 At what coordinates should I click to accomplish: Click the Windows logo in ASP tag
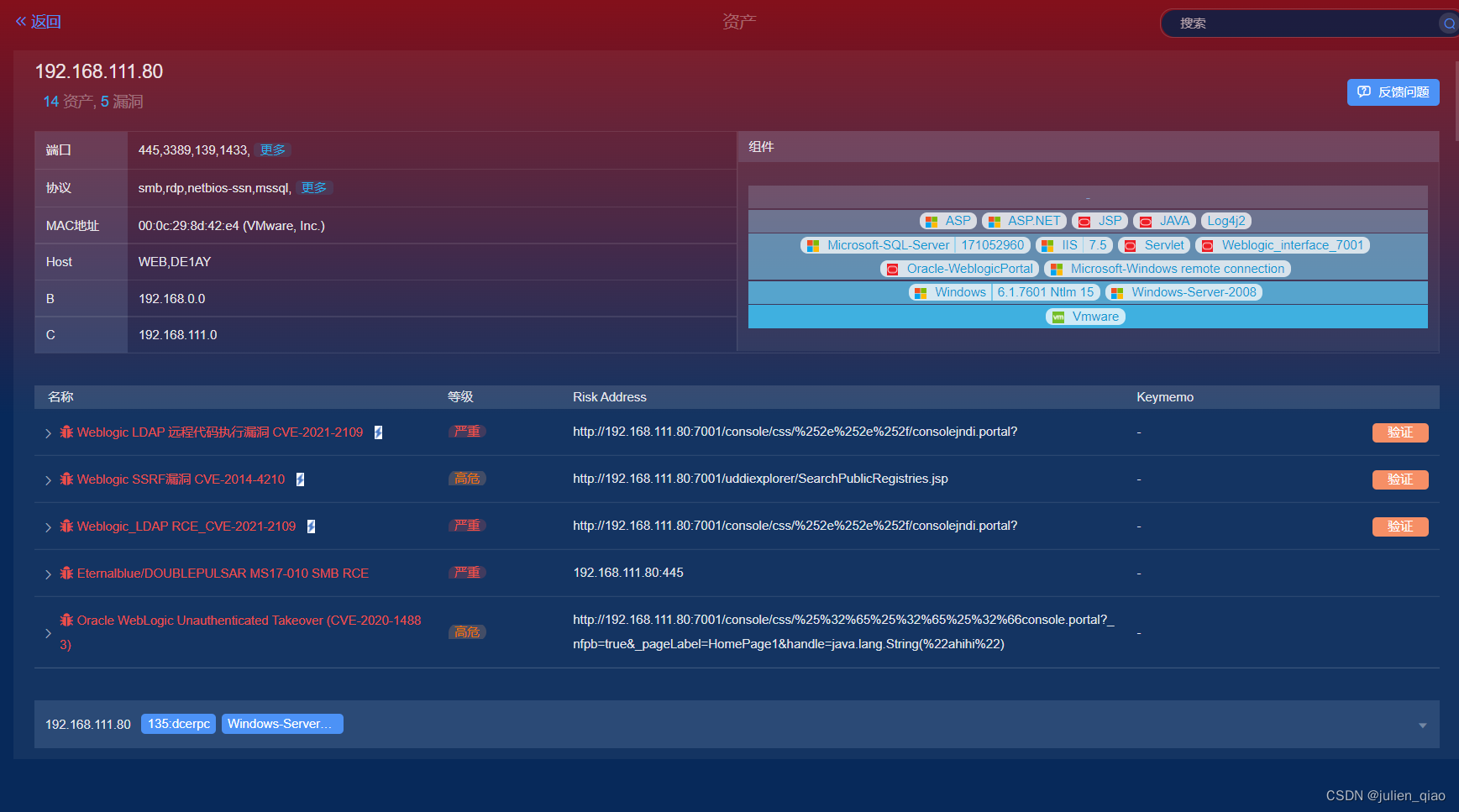(x=931, y=222)
